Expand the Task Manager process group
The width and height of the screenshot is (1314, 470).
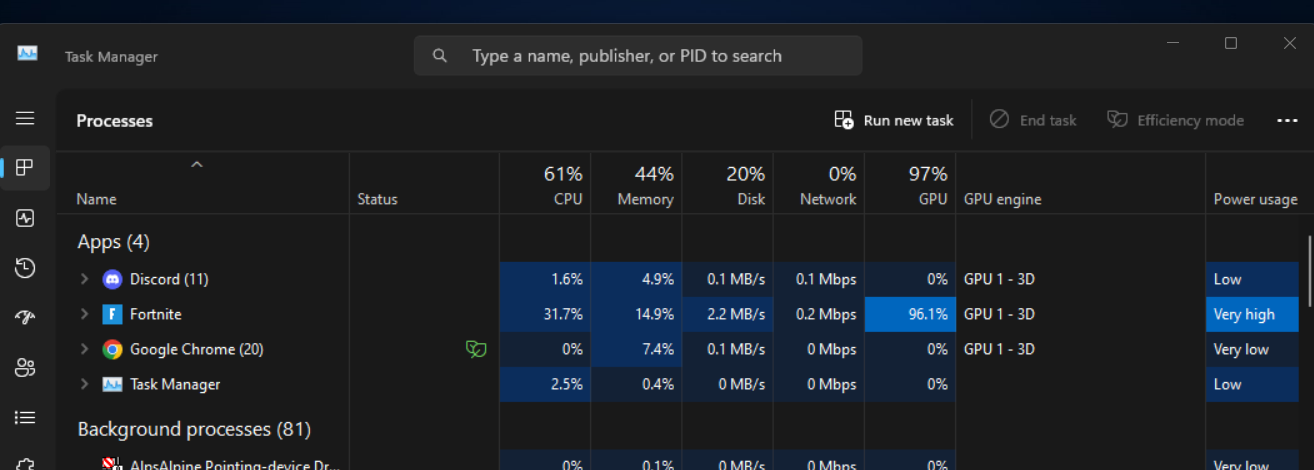(x=85, y=384)
